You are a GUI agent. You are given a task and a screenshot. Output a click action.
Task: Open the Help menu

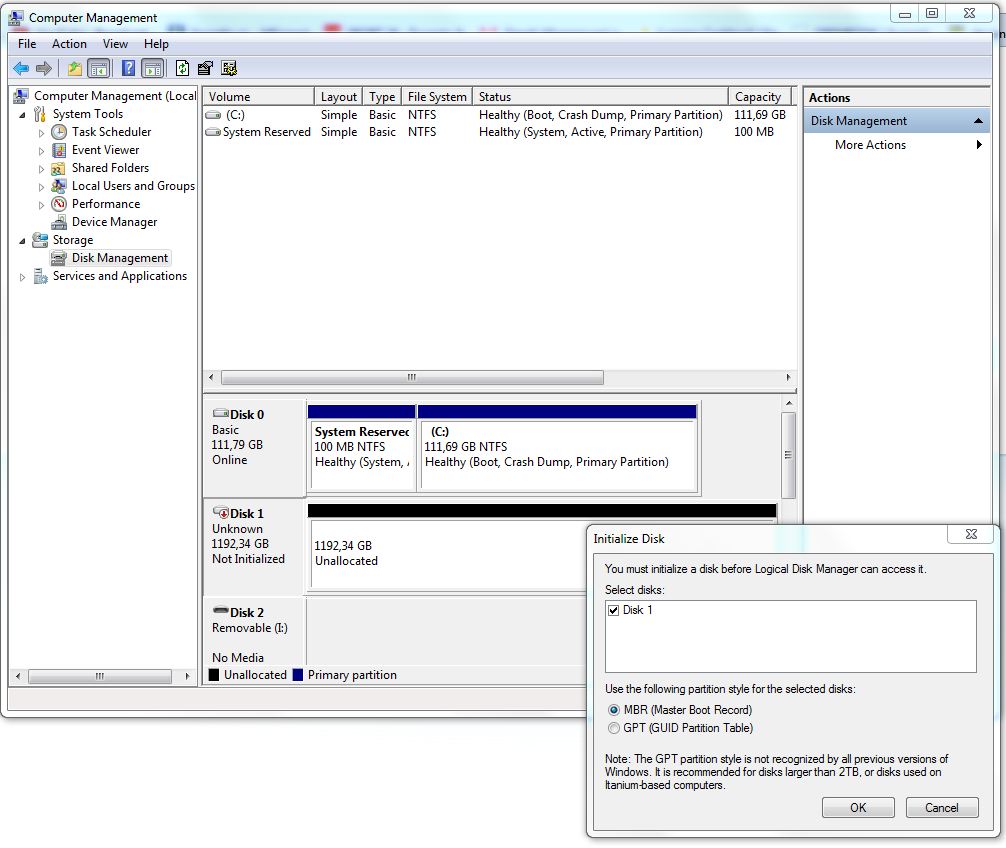pos(156,44)
